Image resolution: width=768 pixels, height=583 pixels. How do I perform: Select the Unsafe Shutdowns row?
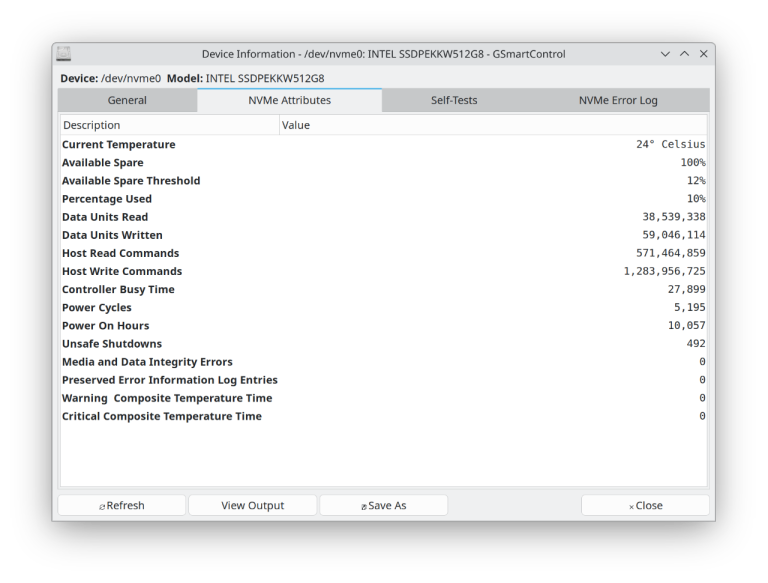click(x=384, y=344)
